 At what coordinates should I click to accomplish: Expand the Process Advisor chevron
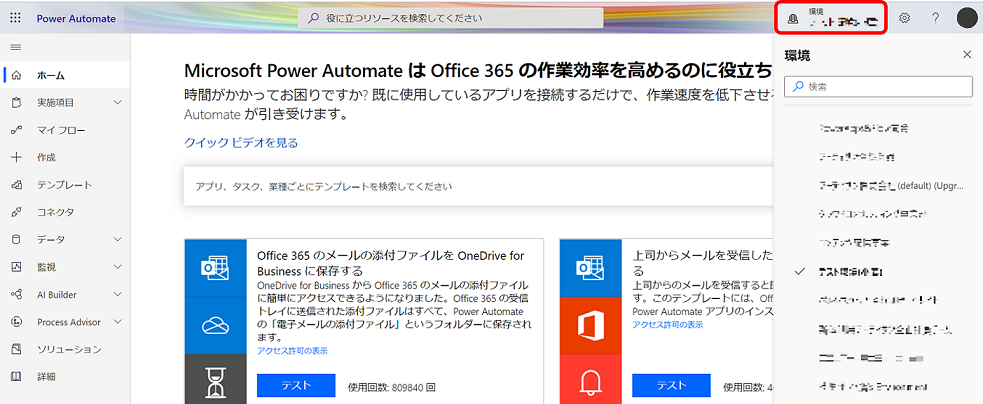[x=118, y=322]
